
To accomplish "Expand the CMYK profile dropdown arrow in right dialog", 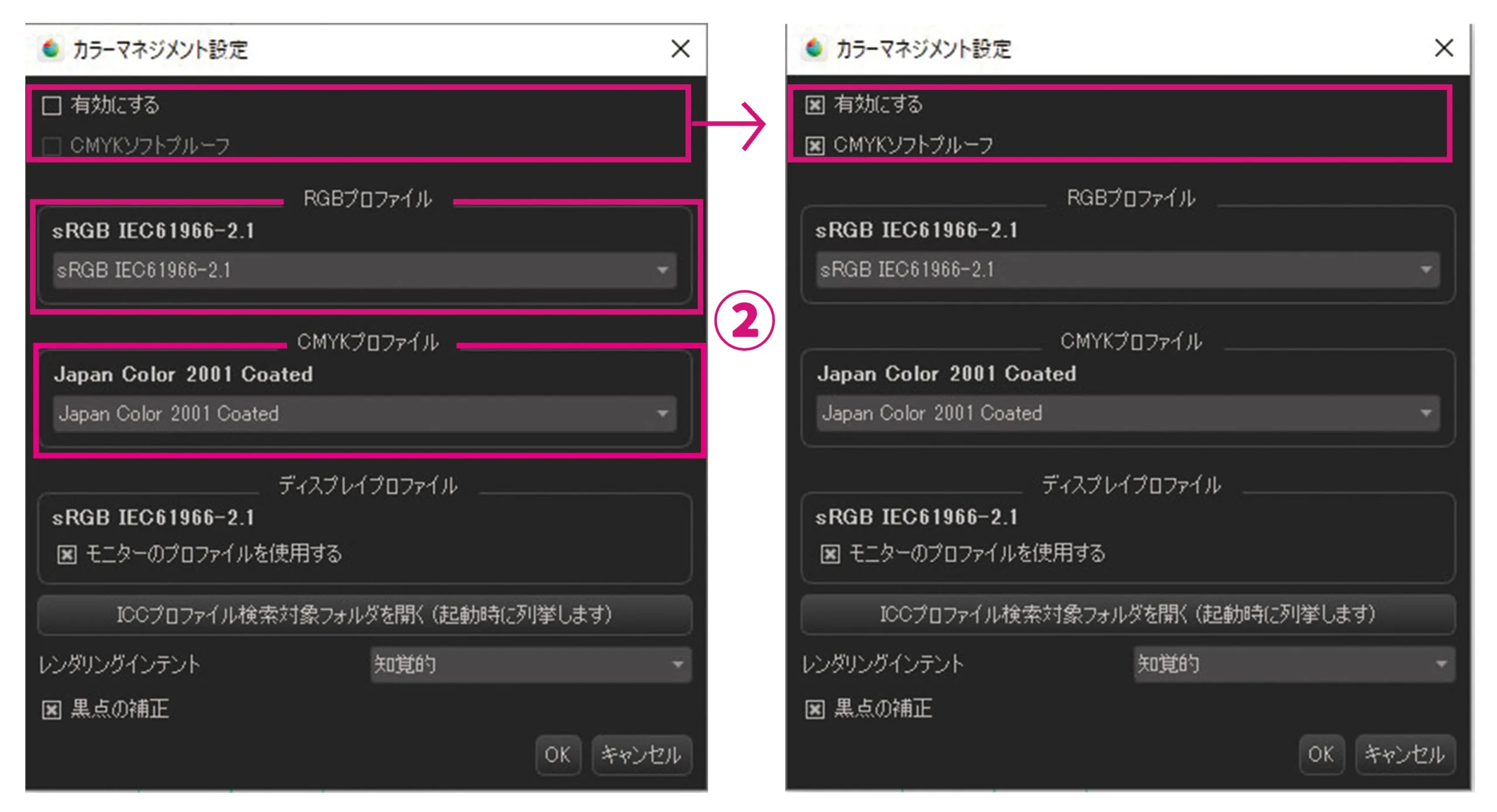I will 1426,413.
